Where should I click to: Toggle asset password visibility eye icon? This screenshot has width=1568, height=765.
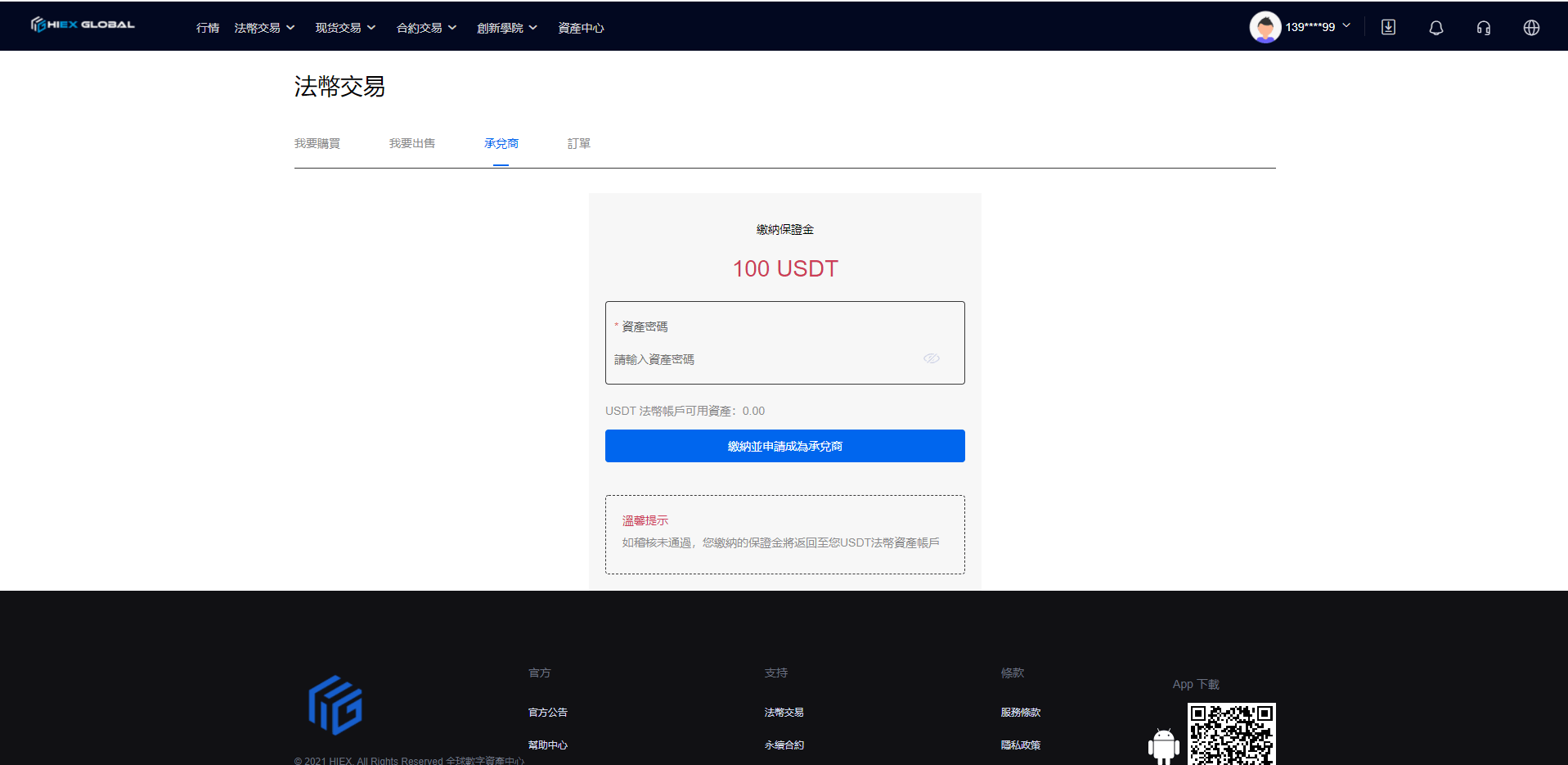pyautogui.click(x=931, y=358)
